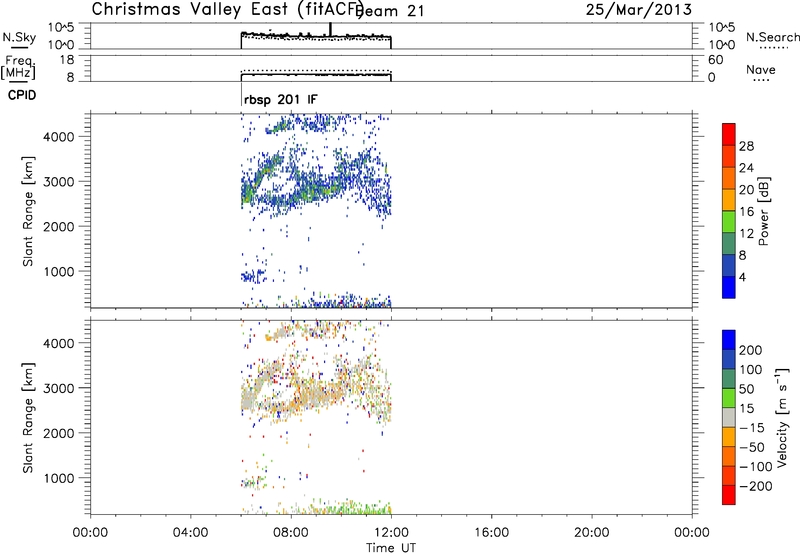The image size is (800, 554).
Task: Click the 'N.Search' legend label
Action: (772, 37)
